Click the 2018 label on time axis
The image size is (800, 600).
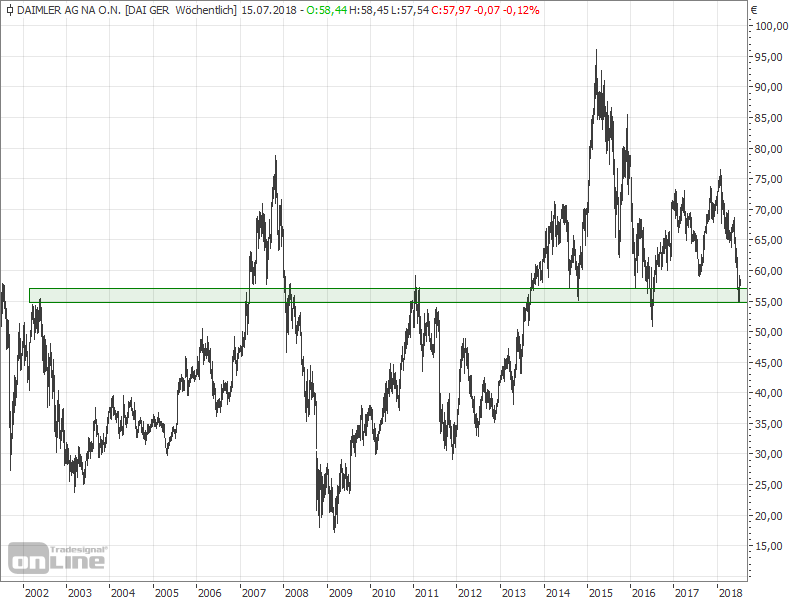(x=728, y=592)
